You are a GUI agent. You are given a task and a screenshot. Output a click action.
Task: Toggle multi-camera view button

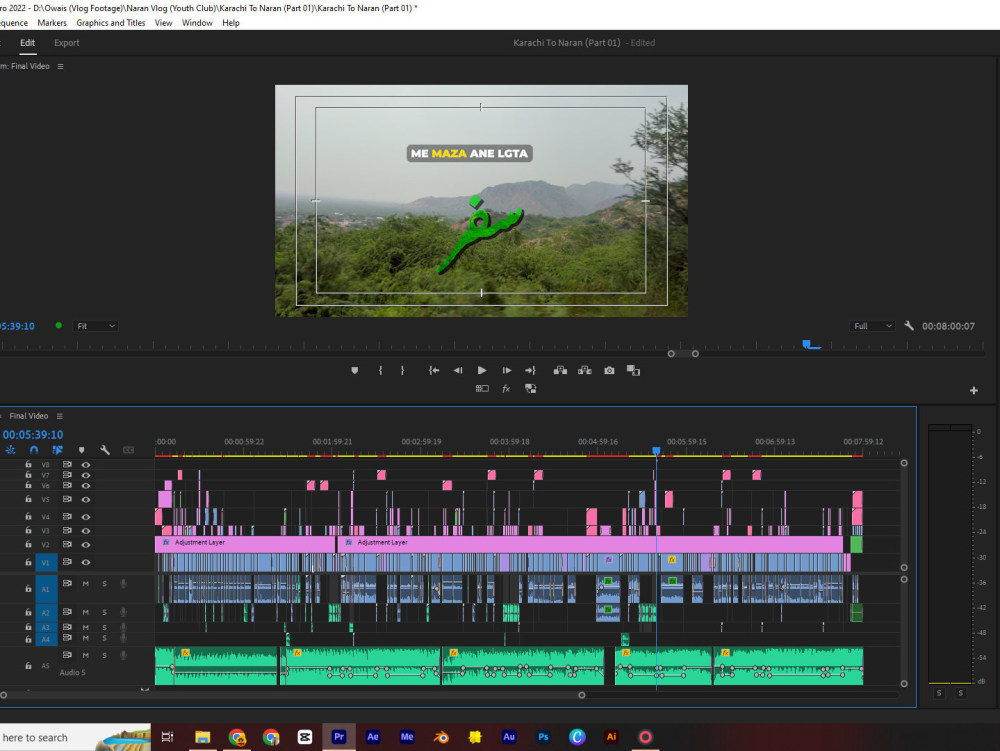tap(482, 388)
